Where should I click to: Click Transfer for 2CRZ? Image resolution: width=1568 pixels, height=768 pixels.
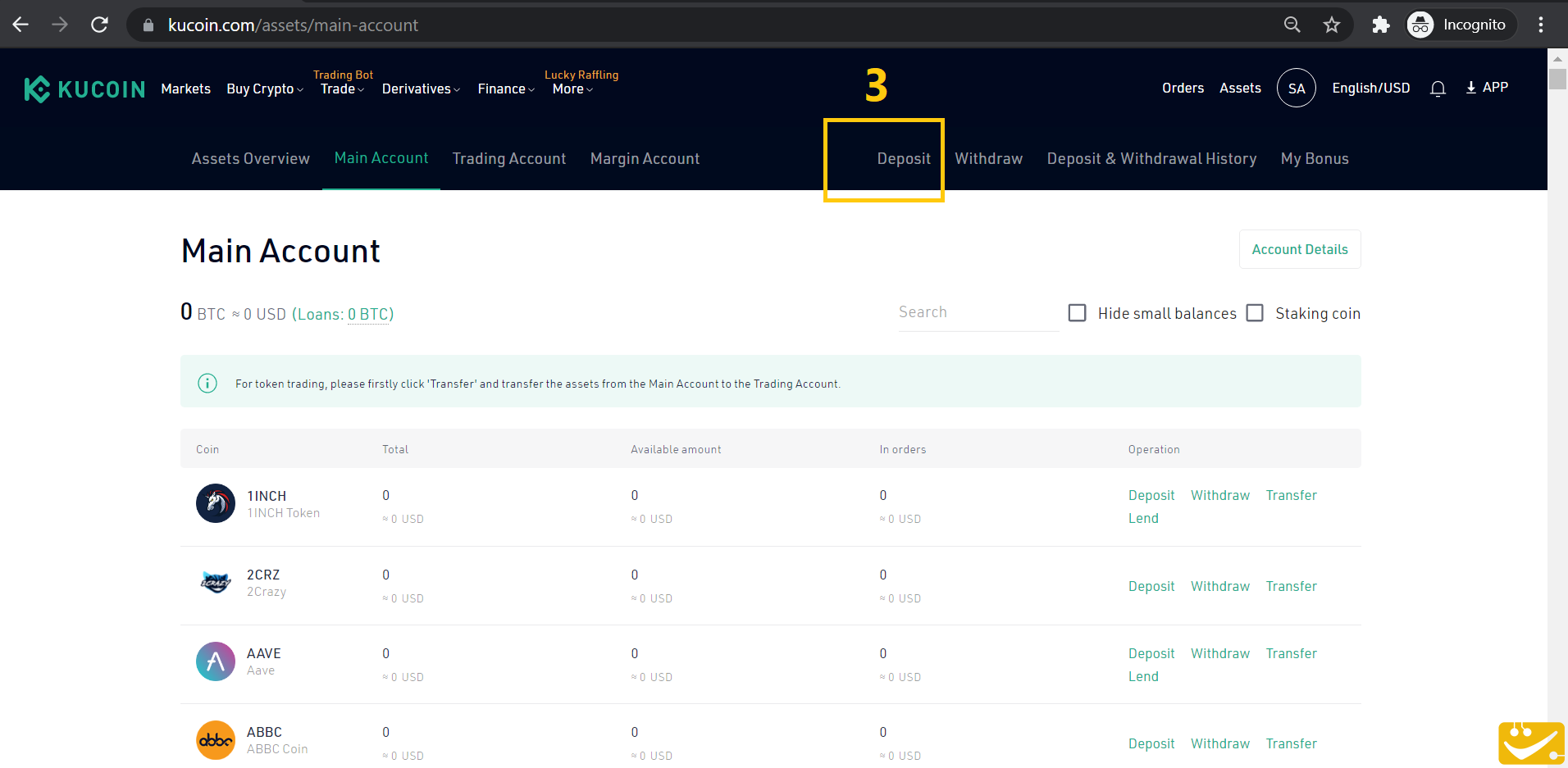(x=1291, y=586)
